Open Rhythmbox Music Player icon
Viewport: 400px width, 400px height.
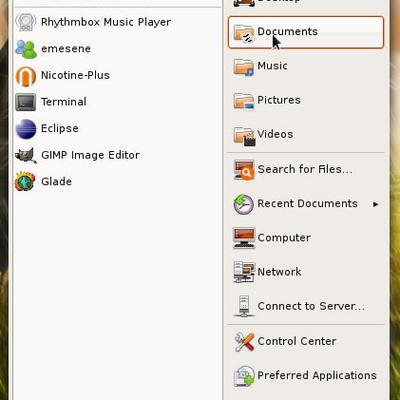coord(26,22)
